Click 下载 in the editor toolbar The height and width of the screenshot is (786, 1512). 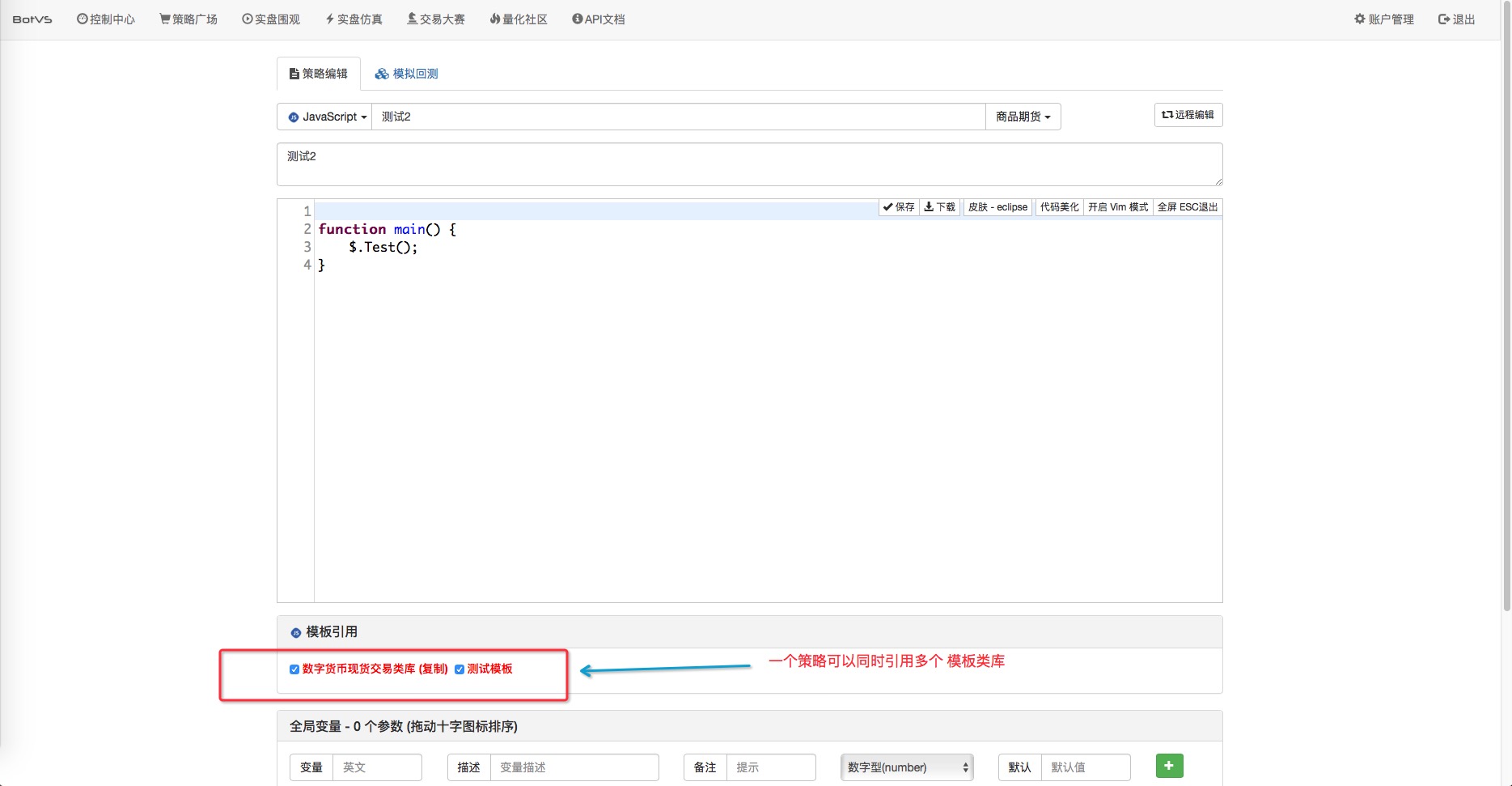click(x=940, y=207)
